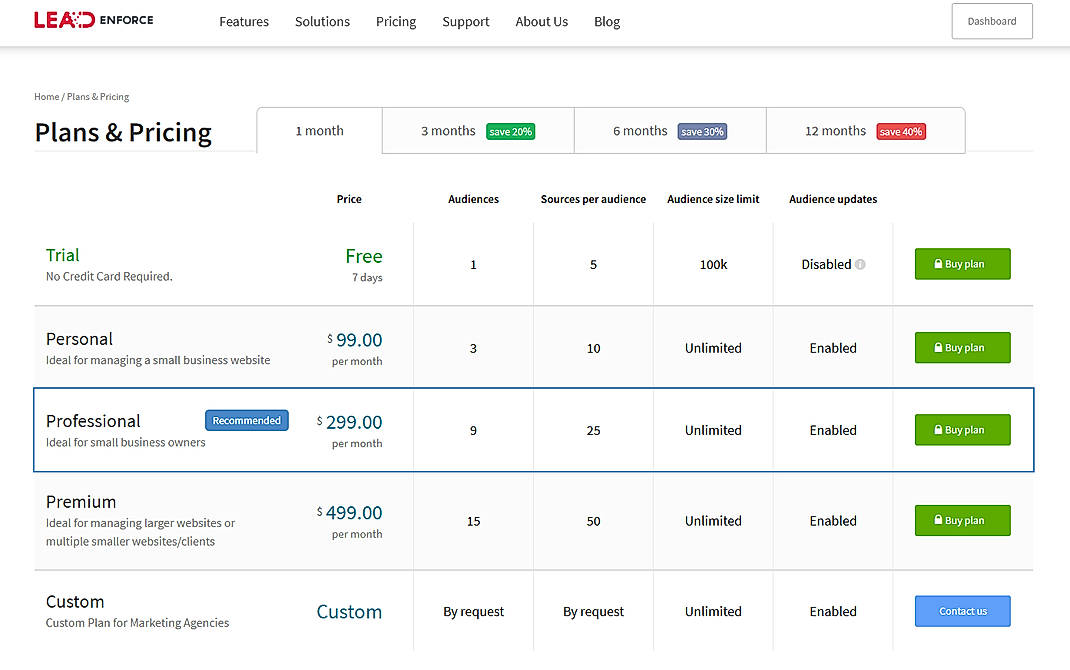The width and height of the screenshot is (1070, 670).
Task: Click the Trial plan name
Action: [x=62, y=254]
